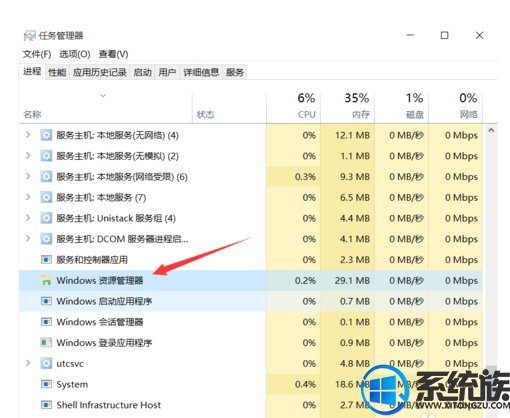The width and height of the screenshot is (510, 418).
Task: Sort by the CPU column header
Action: coord(293,107)
